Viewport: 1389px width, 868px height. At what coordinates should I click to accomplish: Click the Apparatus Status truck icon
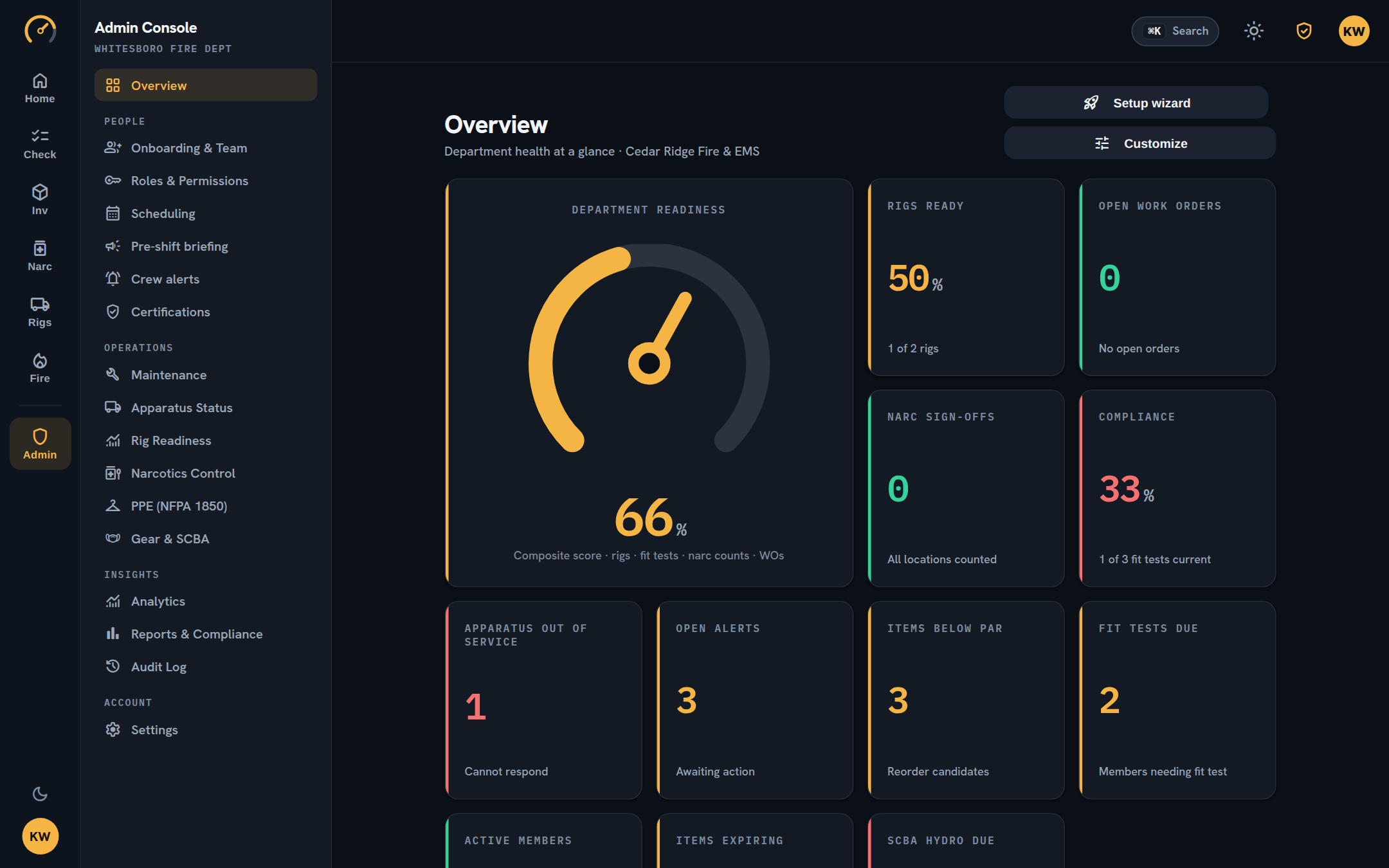113,408
